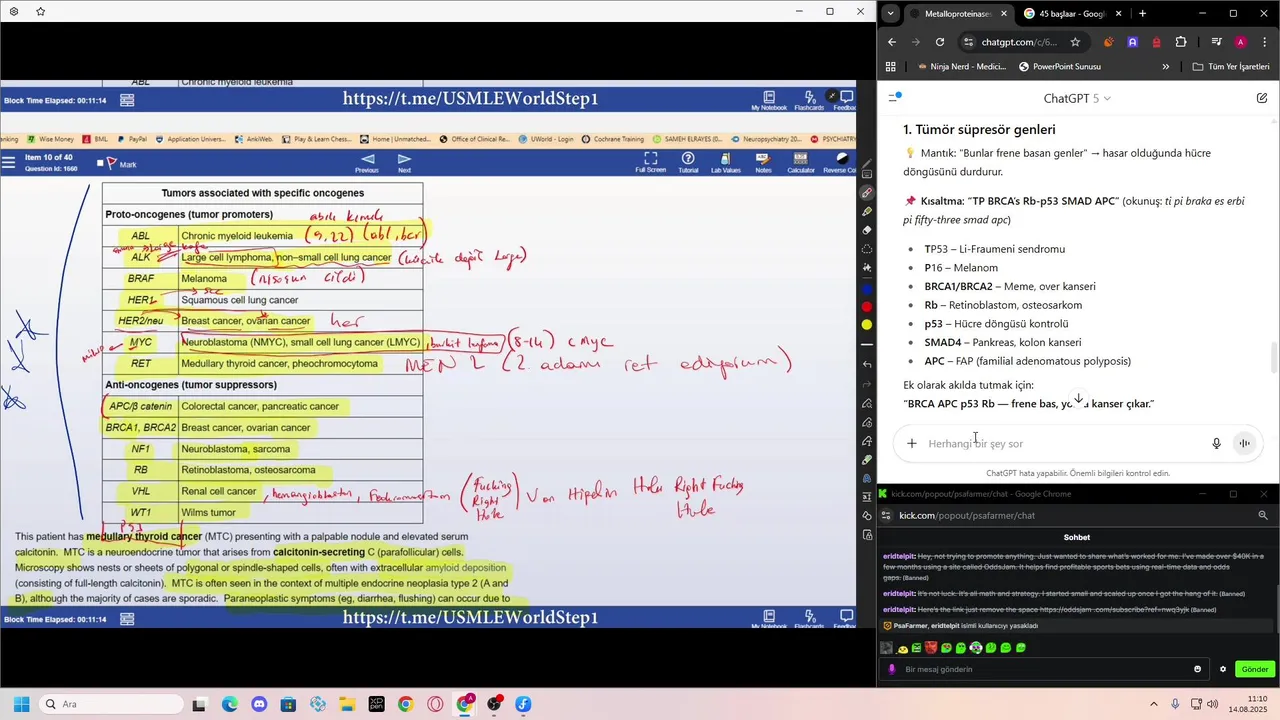The height and width of the screenshot is (720, 1280).
Task: Open the Chrome Extensions puzzle menu
Action: pyautogui.click(x=1181, y=42)
